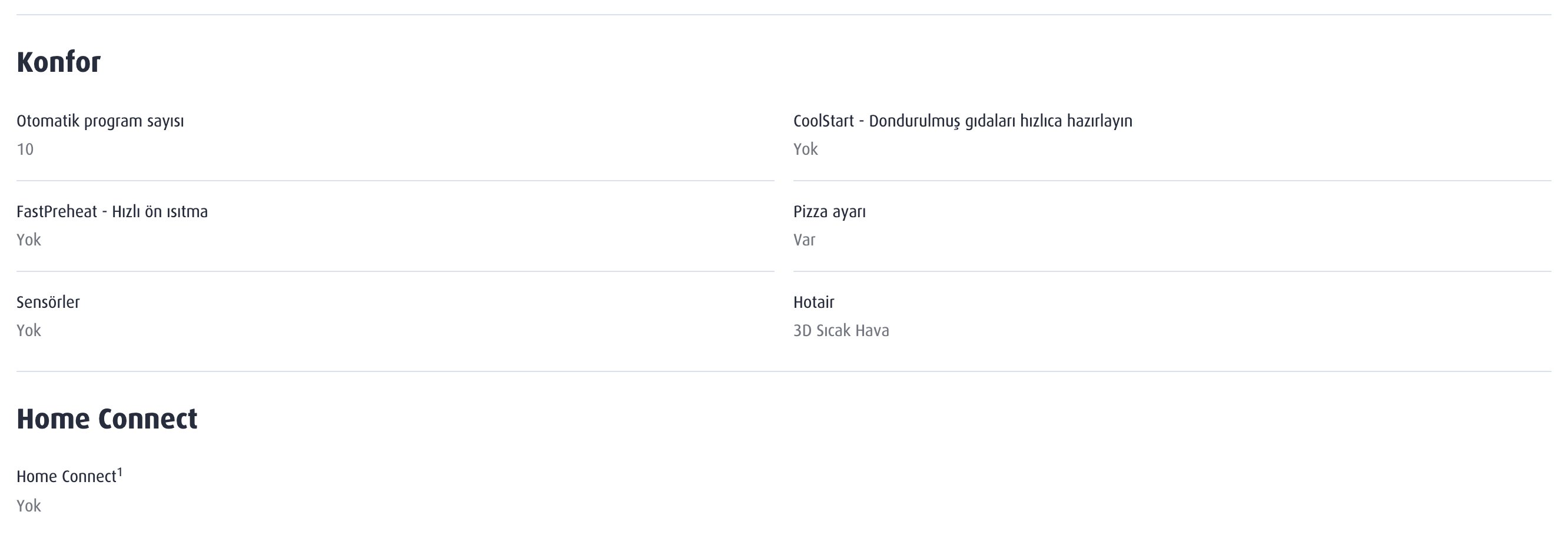Click the Yok value under Sensörler
Screen dimensions: 1568x538
pyautogui.click(x=29, y=330)
